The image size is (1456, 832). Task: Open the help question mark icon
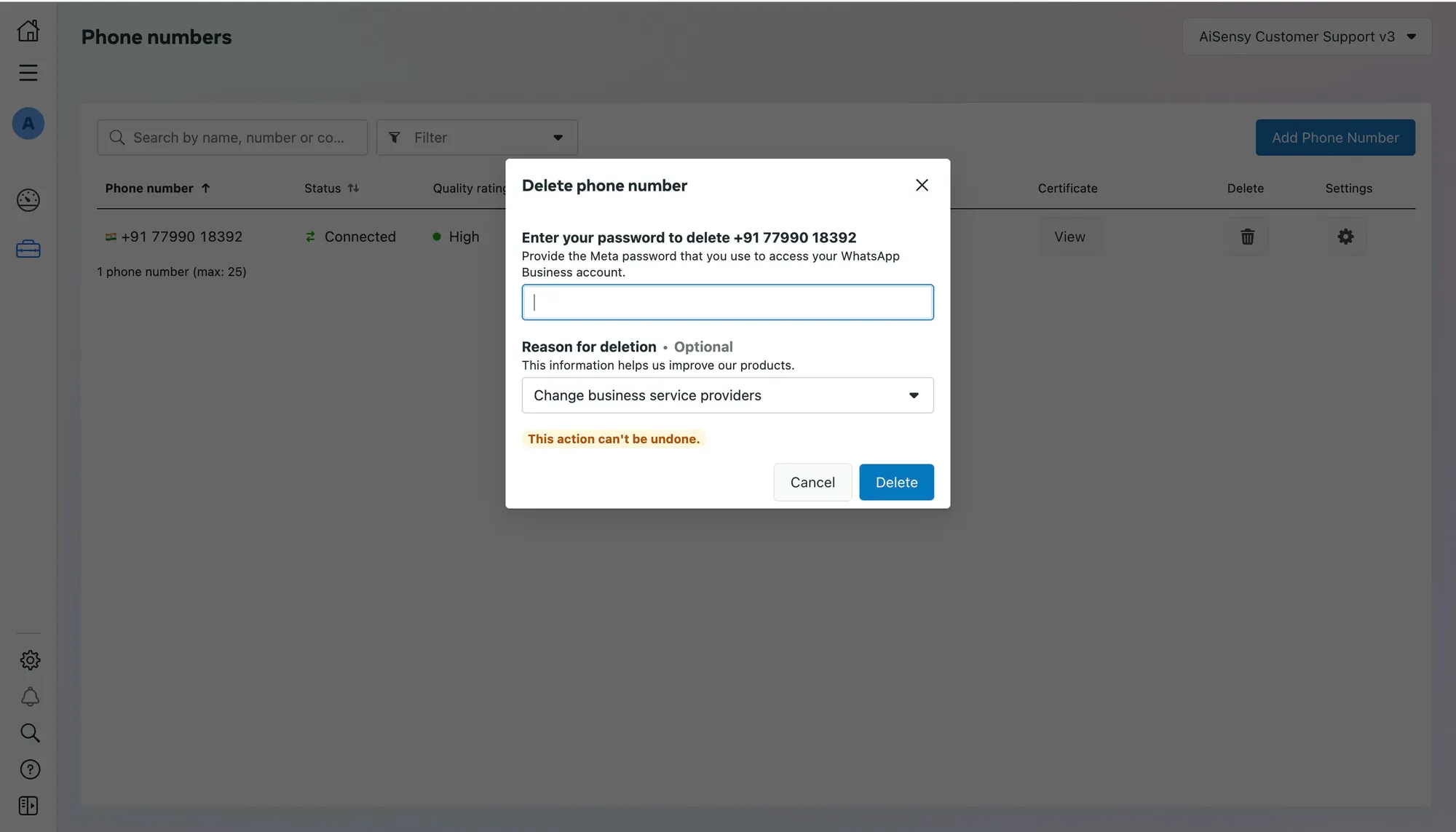(x=30, y=769)
